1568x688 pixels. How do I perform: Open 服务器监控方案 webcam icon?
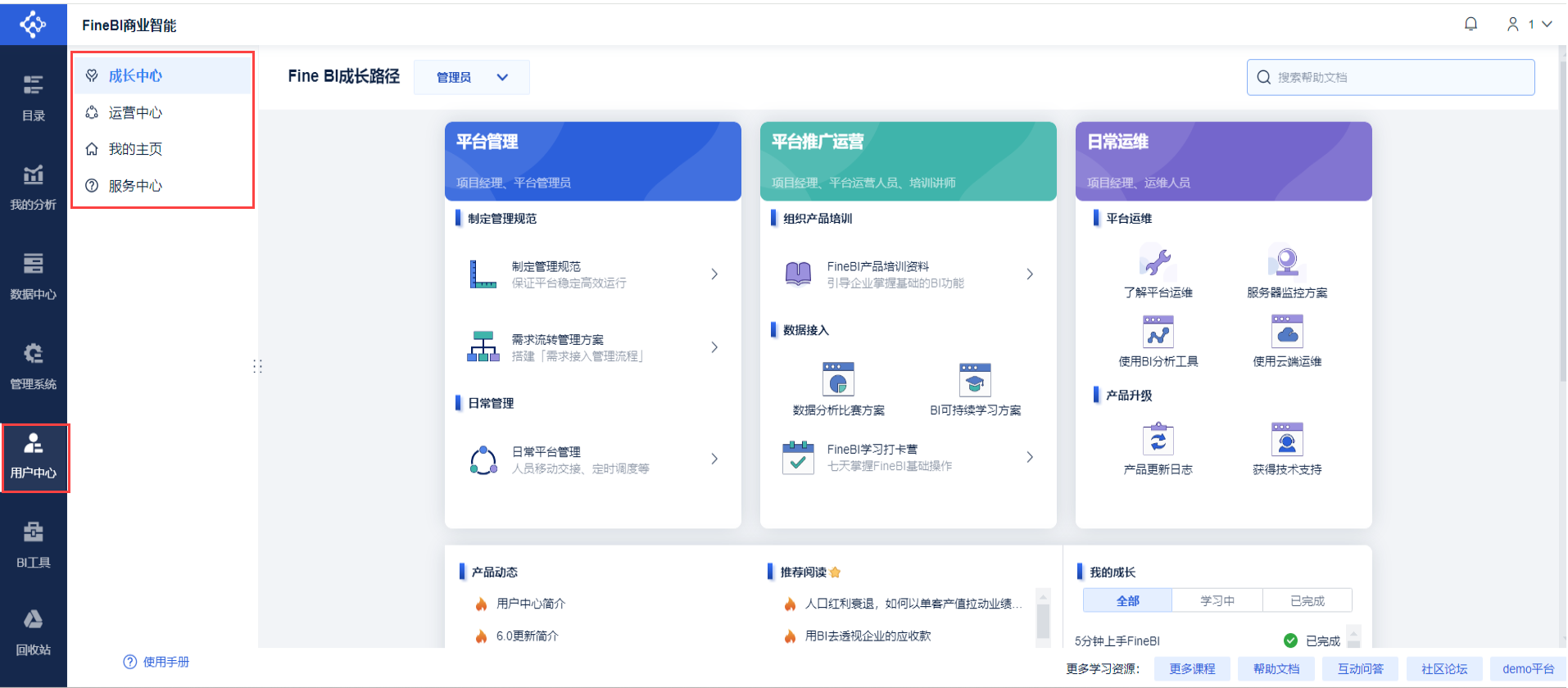click(x=1287, y=261)
